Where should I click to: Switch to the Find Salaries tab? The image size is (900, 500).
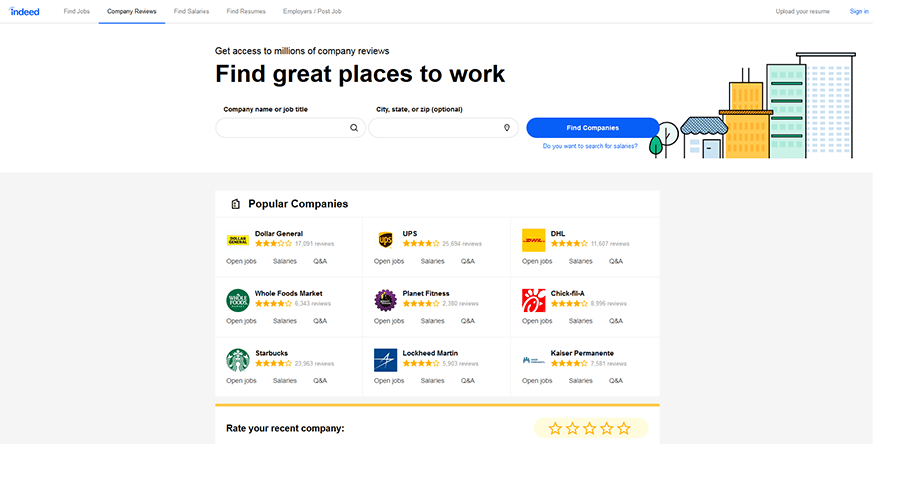click(x=191, y=11)
